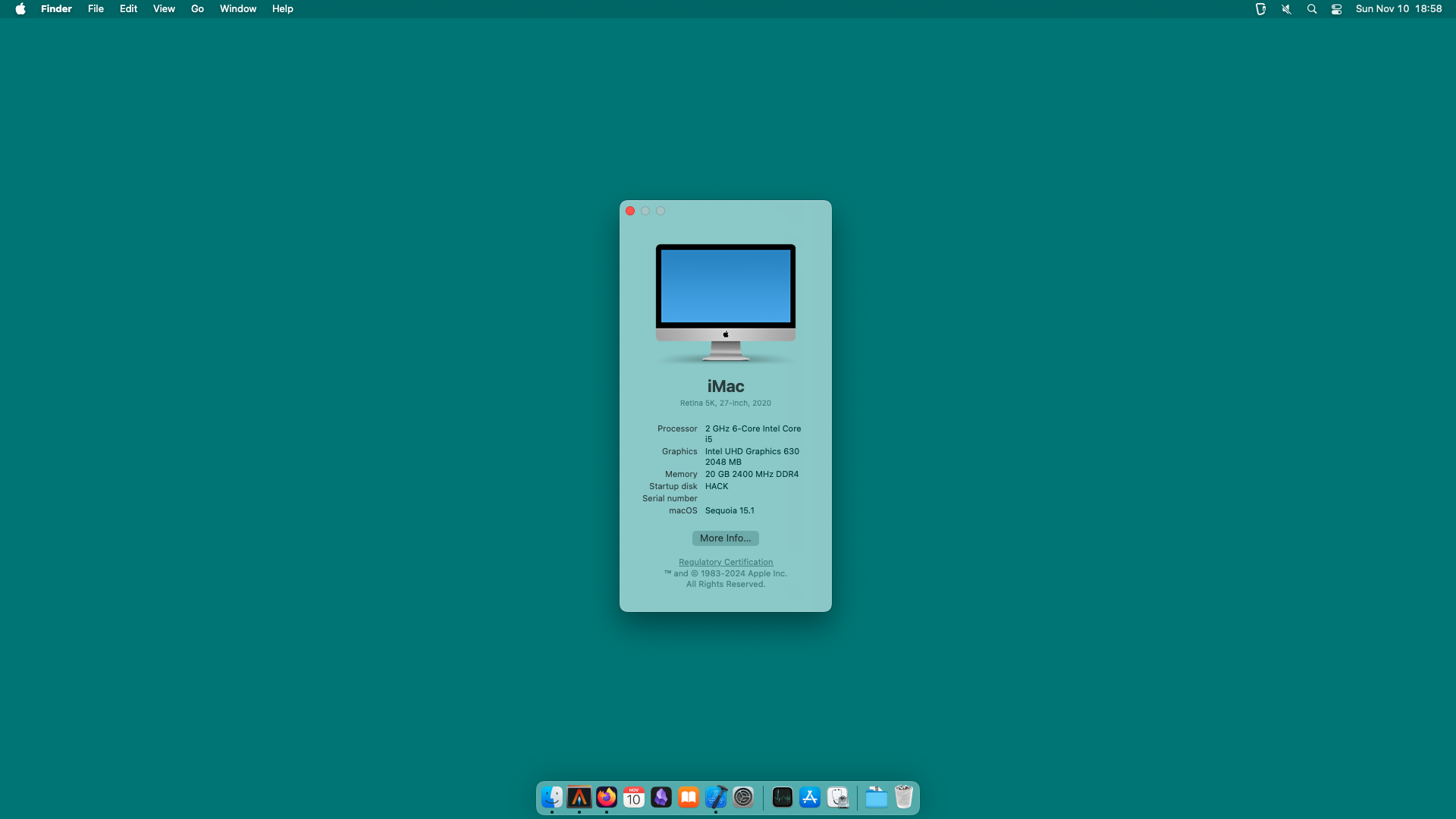
Task: Open the Apple menu
Action: (20, 9)
